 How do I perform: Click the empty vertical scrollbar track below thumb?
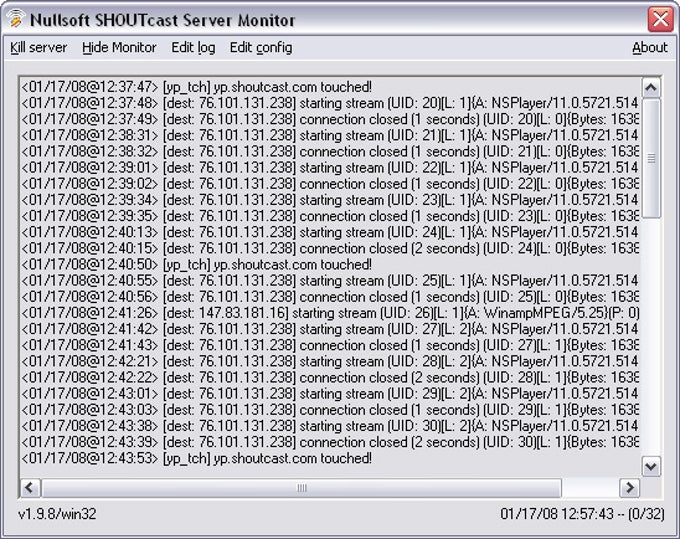coord(651,337)
